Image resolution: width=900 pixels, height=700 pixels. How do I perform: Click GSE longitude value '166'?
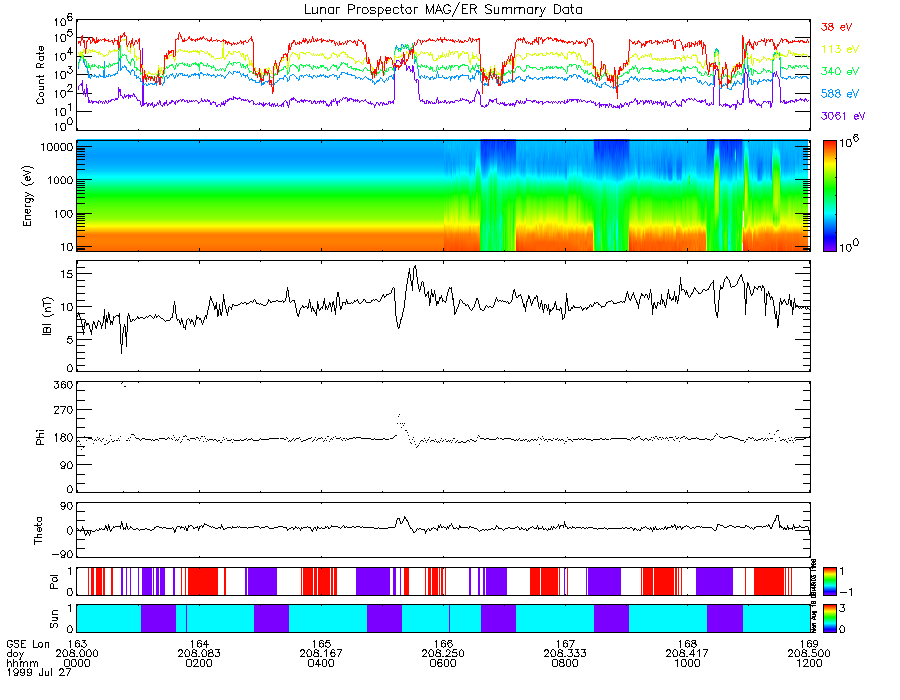pyautogui.click(x=444, y=644)
